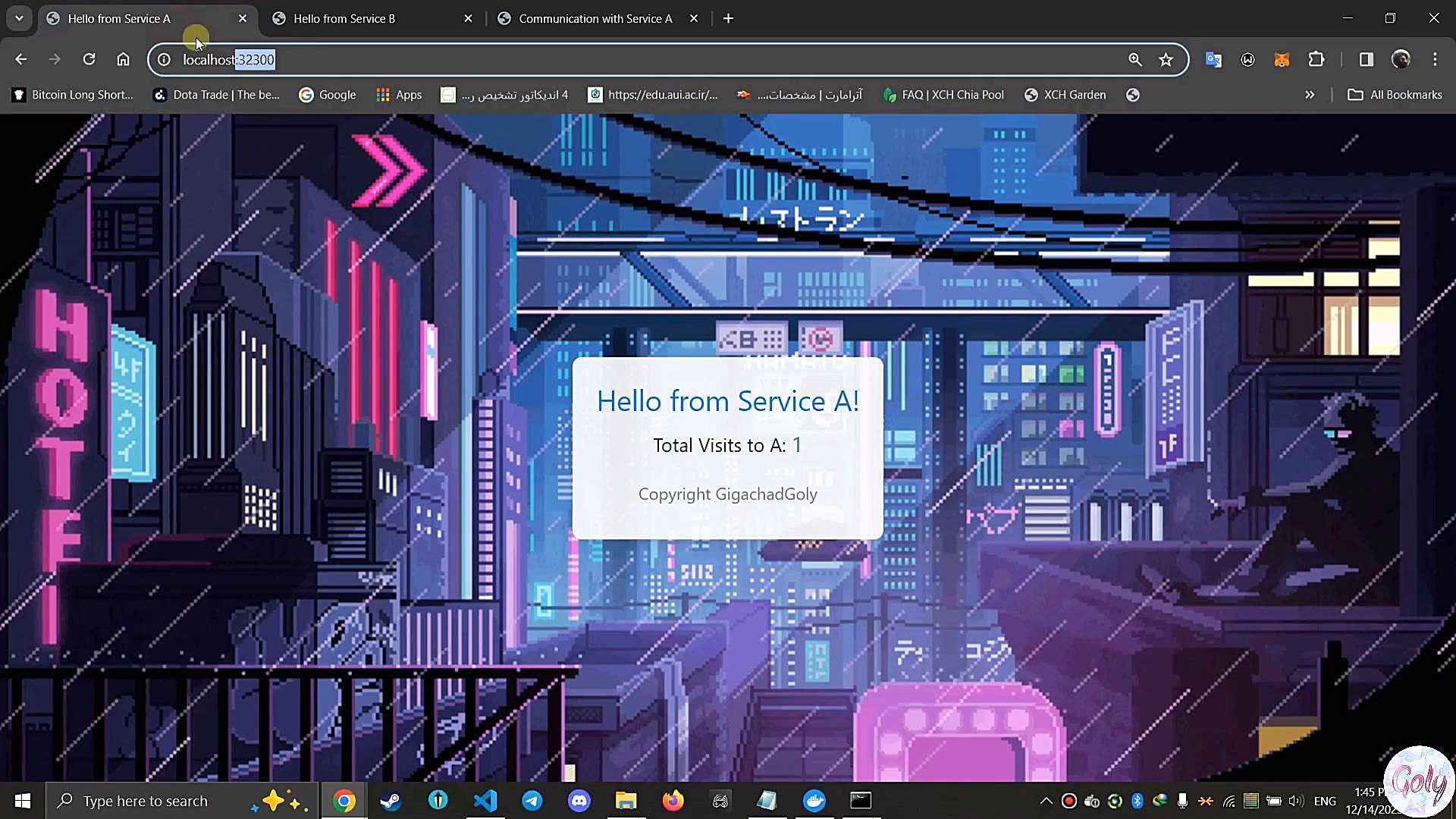Open FAQ XCH Chia Pool bookmark

pyautogui.click(x=944, y=95)
